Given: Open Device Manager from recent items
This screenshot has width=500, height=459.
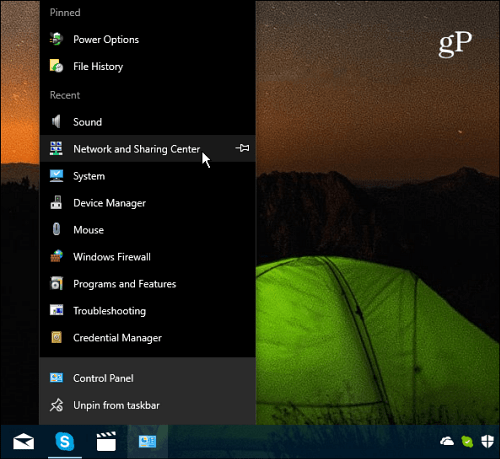Looking at the screenshot, I should tap(147, 203).
